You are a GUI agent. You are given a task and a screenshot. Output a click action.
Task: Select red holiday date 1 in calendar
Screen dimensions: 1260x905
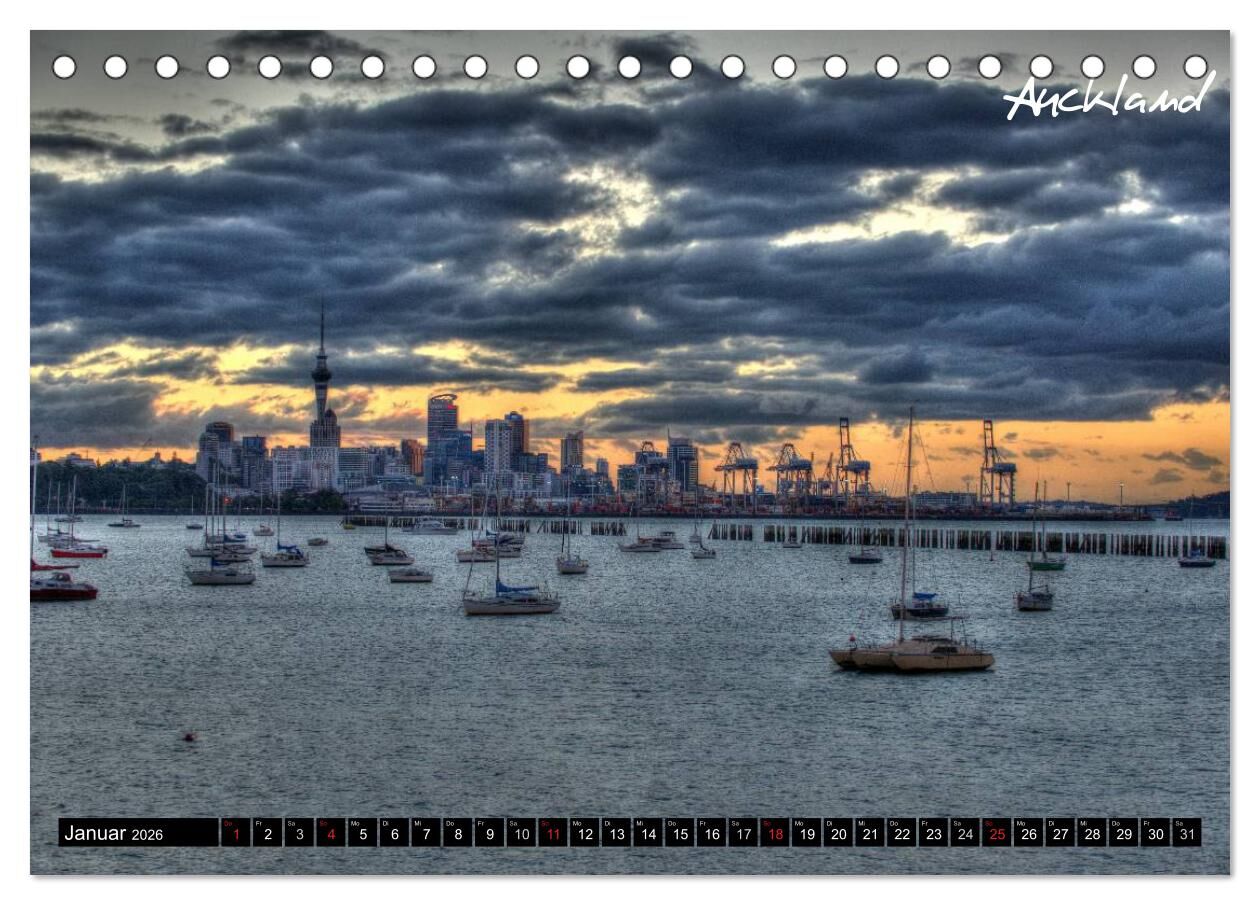click(x=236, y=833)
